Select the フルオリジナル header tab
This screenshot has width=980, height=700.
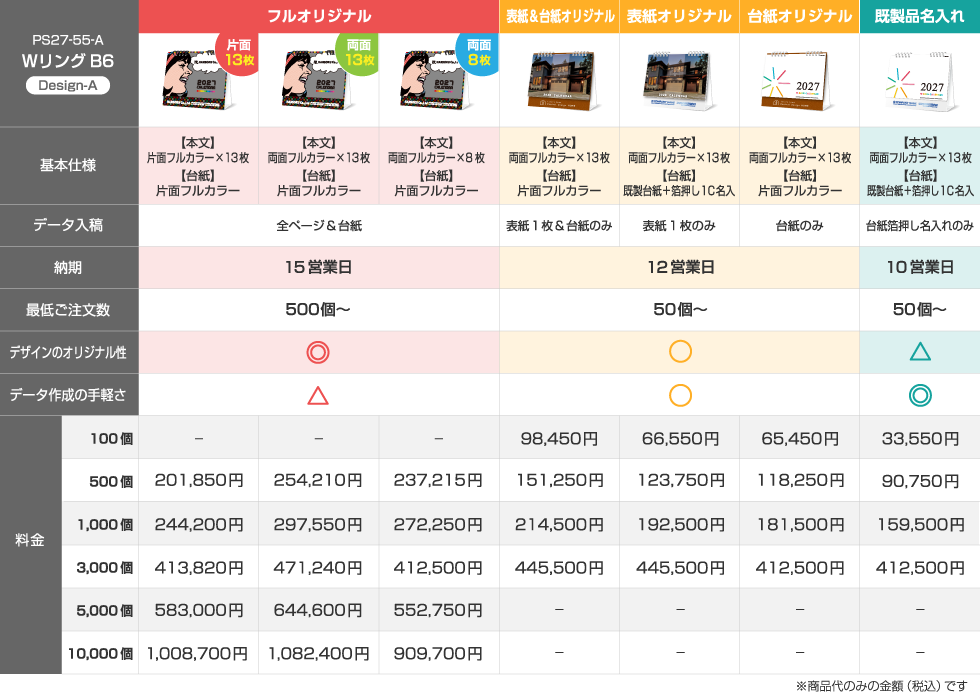tap(319, 16)
